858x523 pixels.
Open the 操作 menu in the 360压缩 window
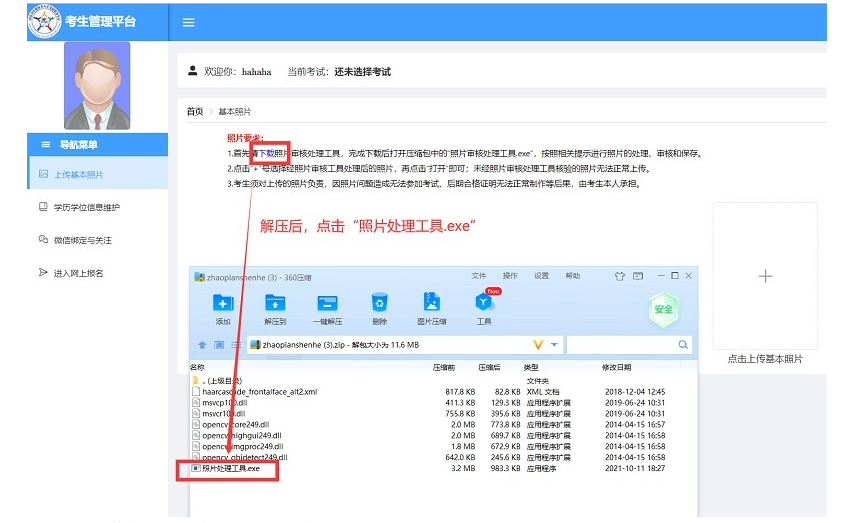coord(510,276)
